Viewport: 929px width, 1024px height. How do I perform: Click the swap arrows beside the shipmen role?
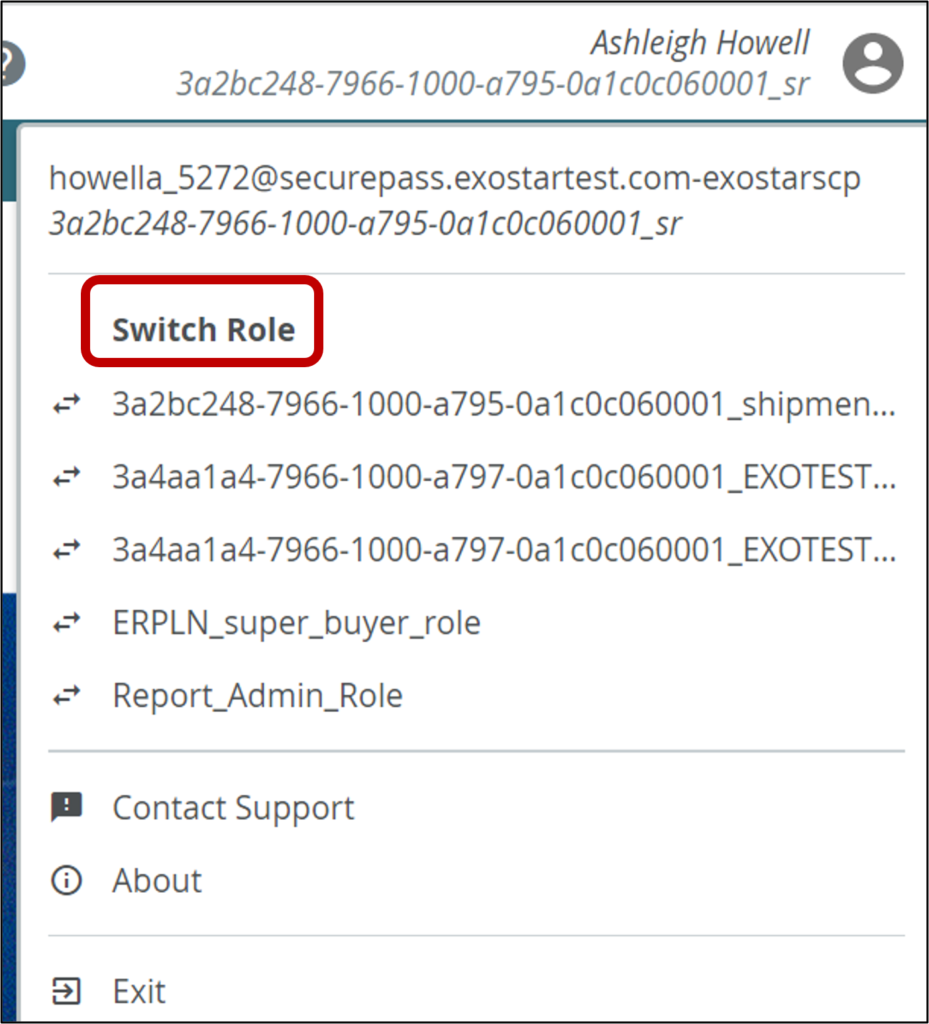click(67, 405)
